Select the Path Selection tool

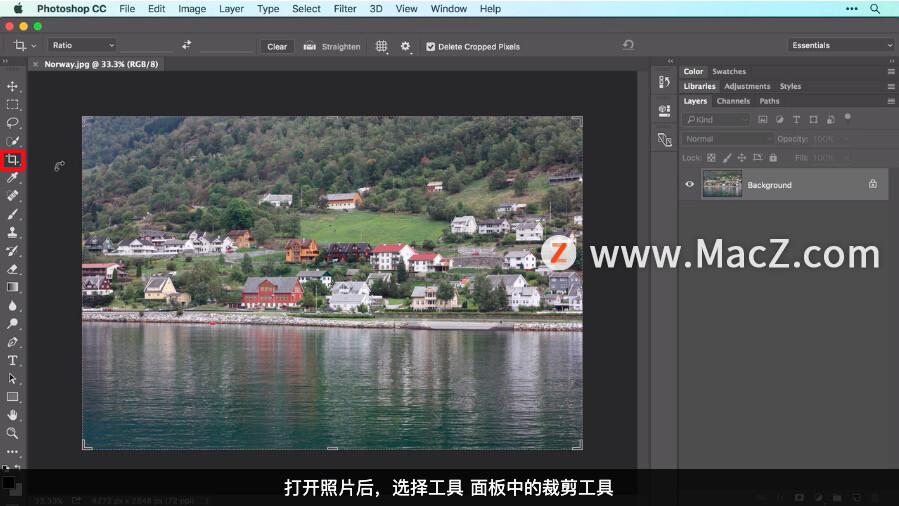(x=12, y=379)
